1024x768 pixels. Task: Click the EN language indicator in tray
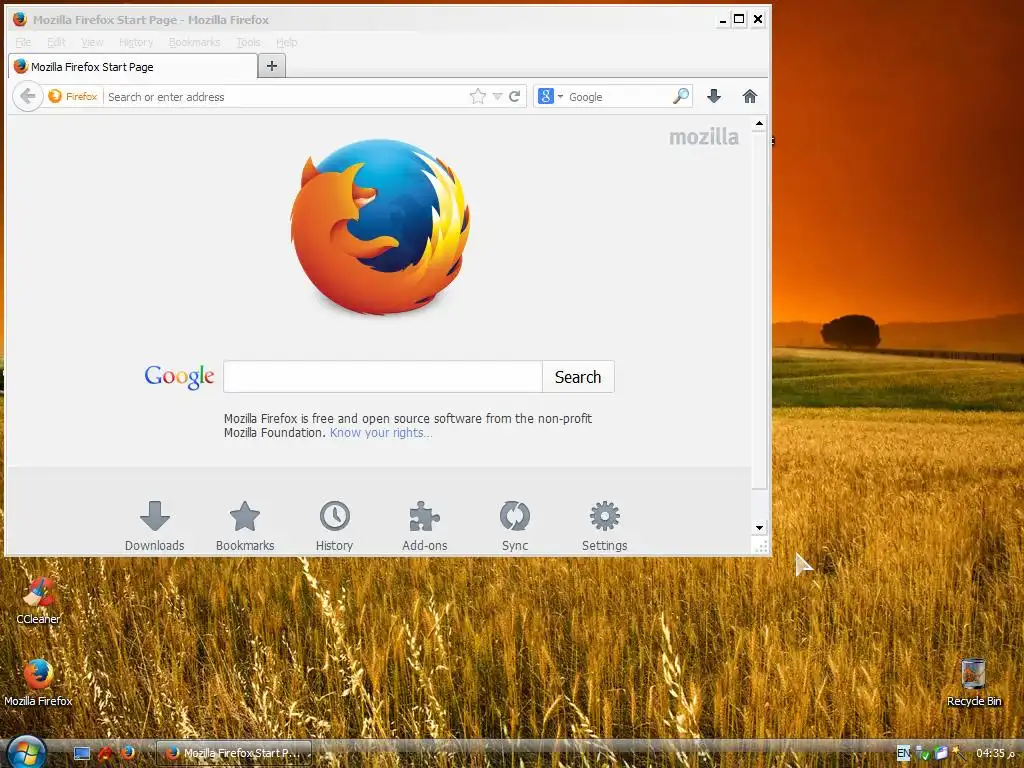[x=903, y=753]
